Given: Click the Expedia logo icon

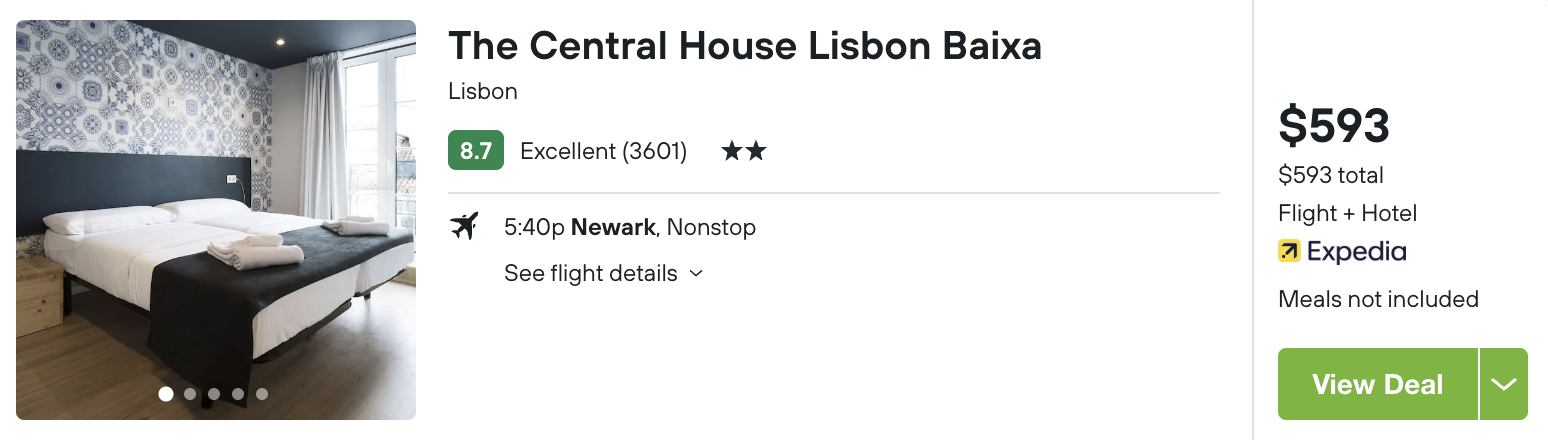Looking at the screenshot, I should [1289, 251].
